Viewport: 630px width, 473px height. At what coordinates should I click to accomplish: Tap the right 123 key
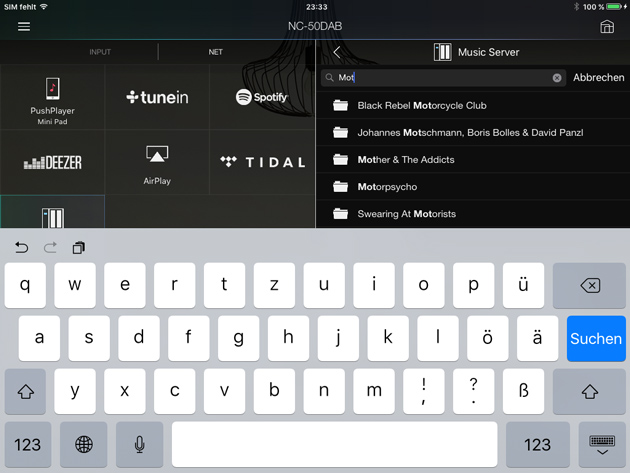pos(538,444)
